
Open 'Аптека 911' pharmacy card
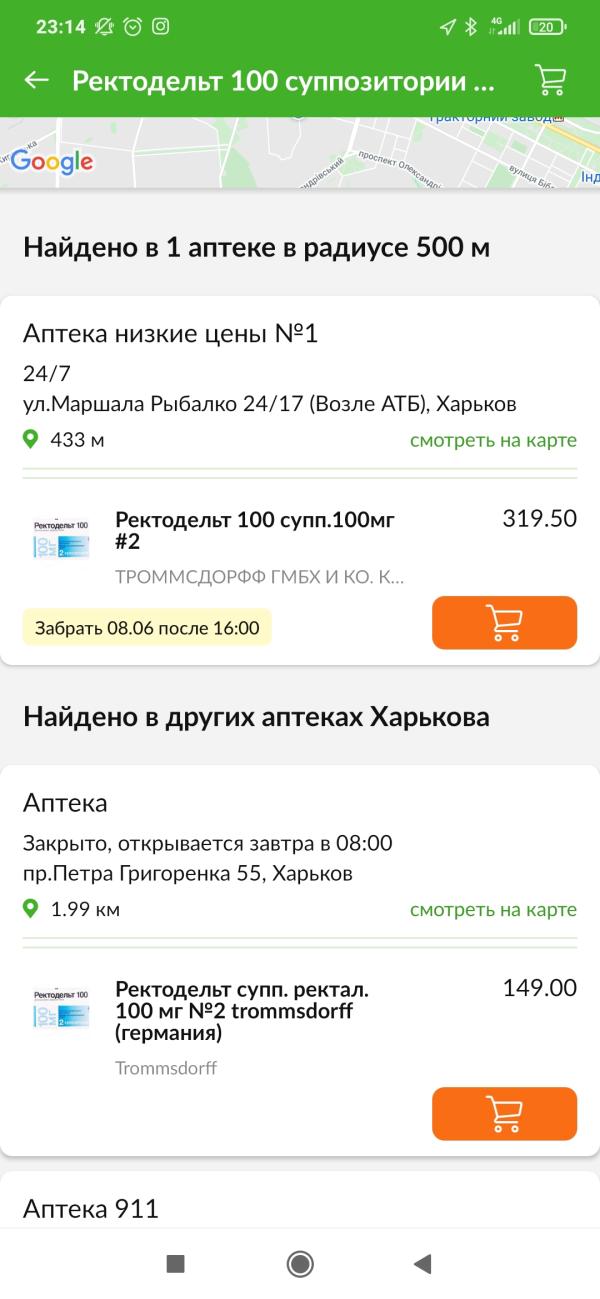pos(300,1199)
